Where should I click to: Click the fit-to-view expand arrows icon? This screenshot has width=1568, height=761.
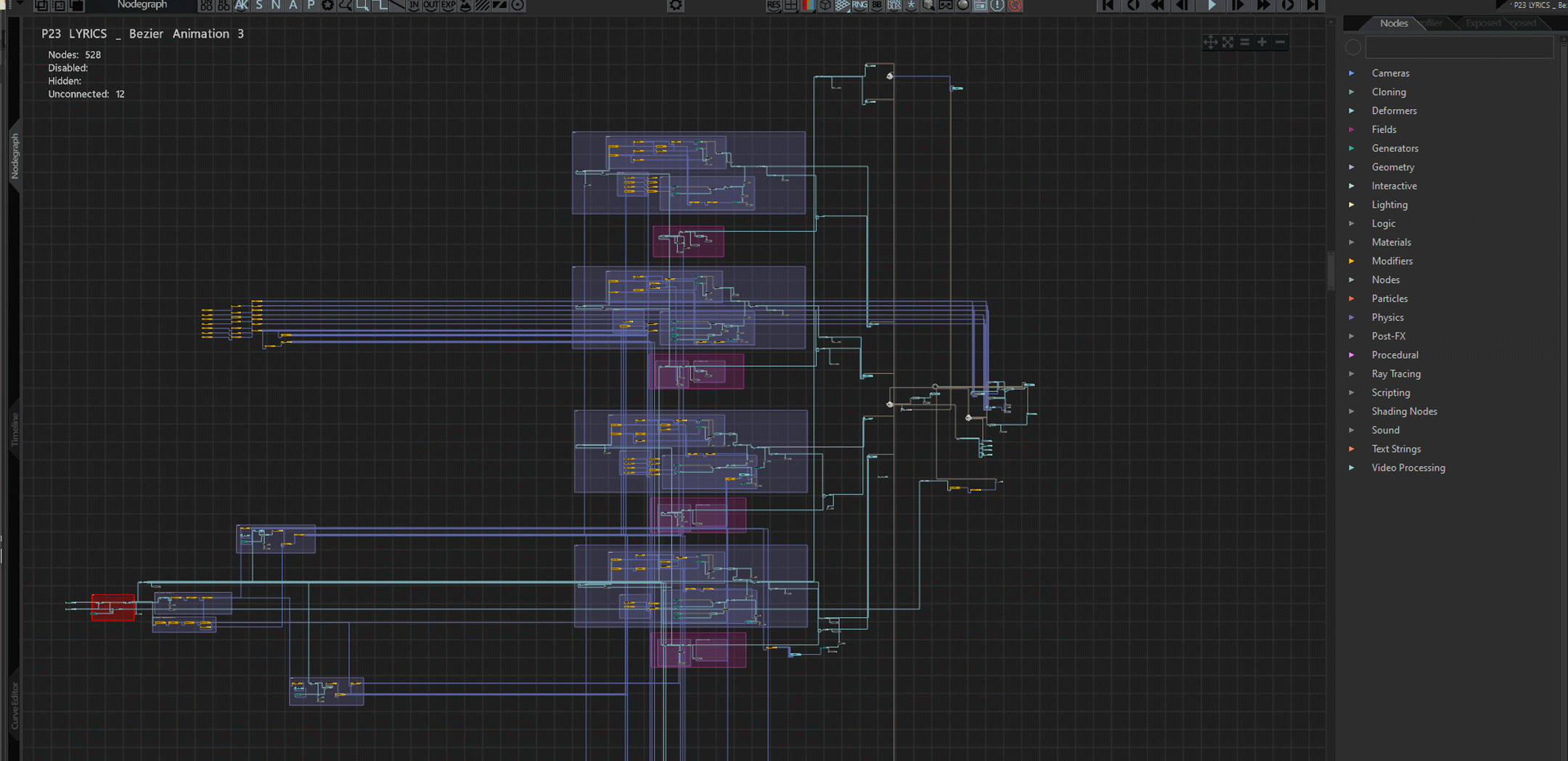(x=1228, y=42)
